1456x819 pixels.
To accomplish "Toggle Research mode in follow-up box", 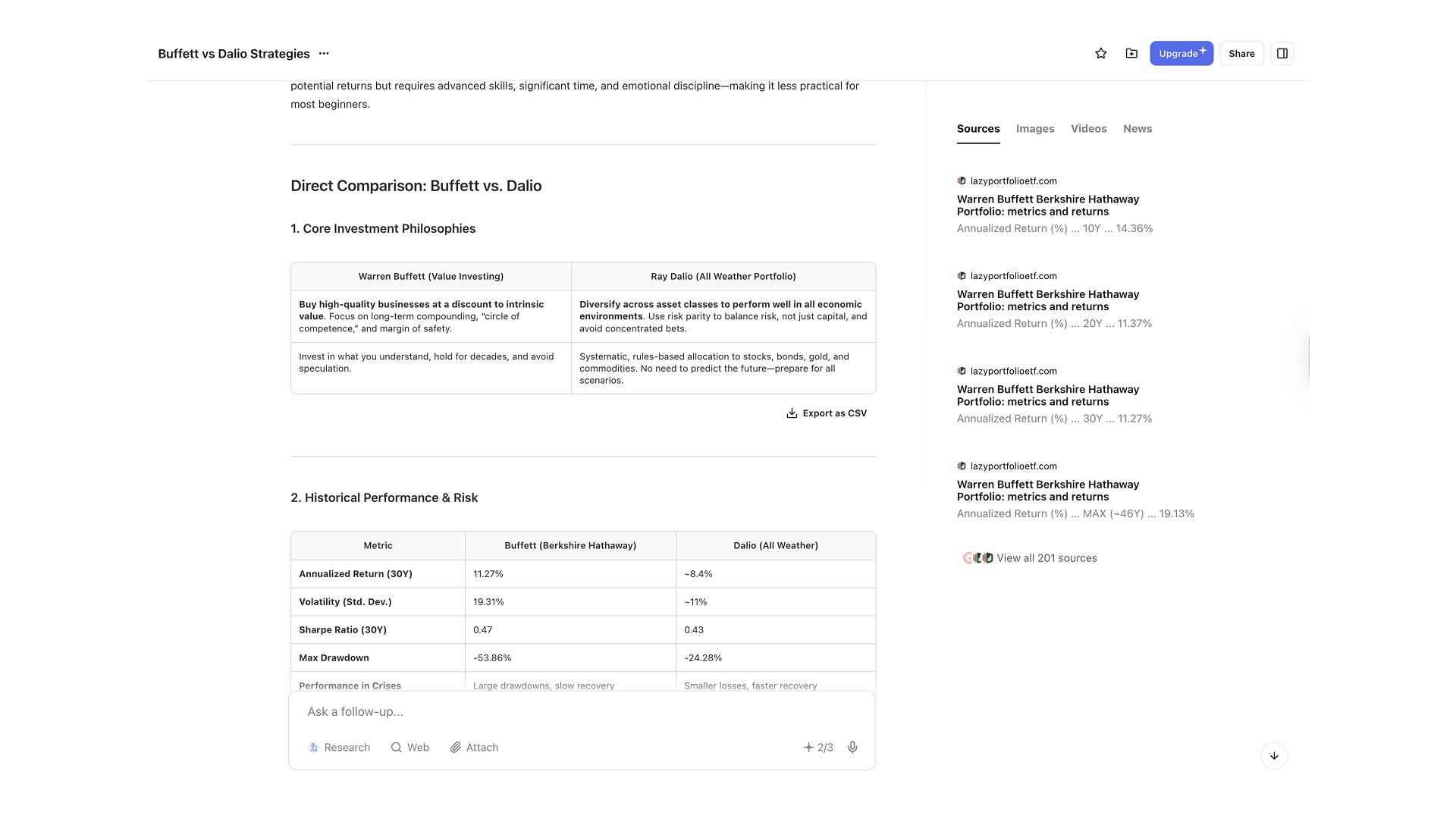I will pyautogui.click(x=339, y=748).
